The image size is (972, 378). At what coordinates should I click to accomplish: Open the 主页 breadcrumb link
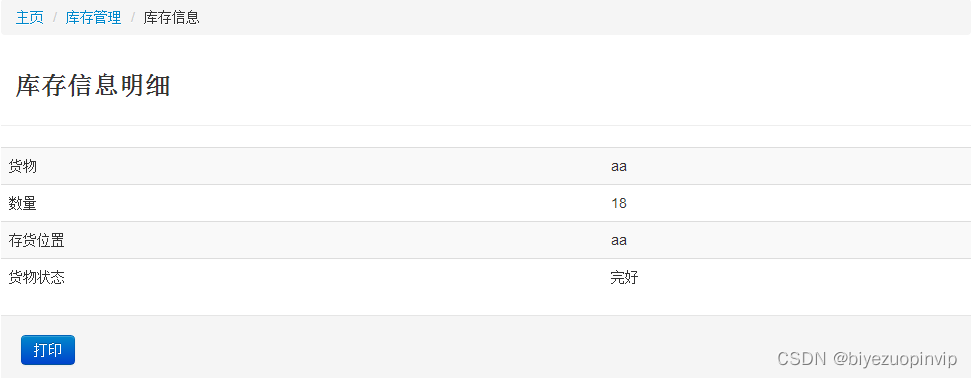tap(30, 17)
